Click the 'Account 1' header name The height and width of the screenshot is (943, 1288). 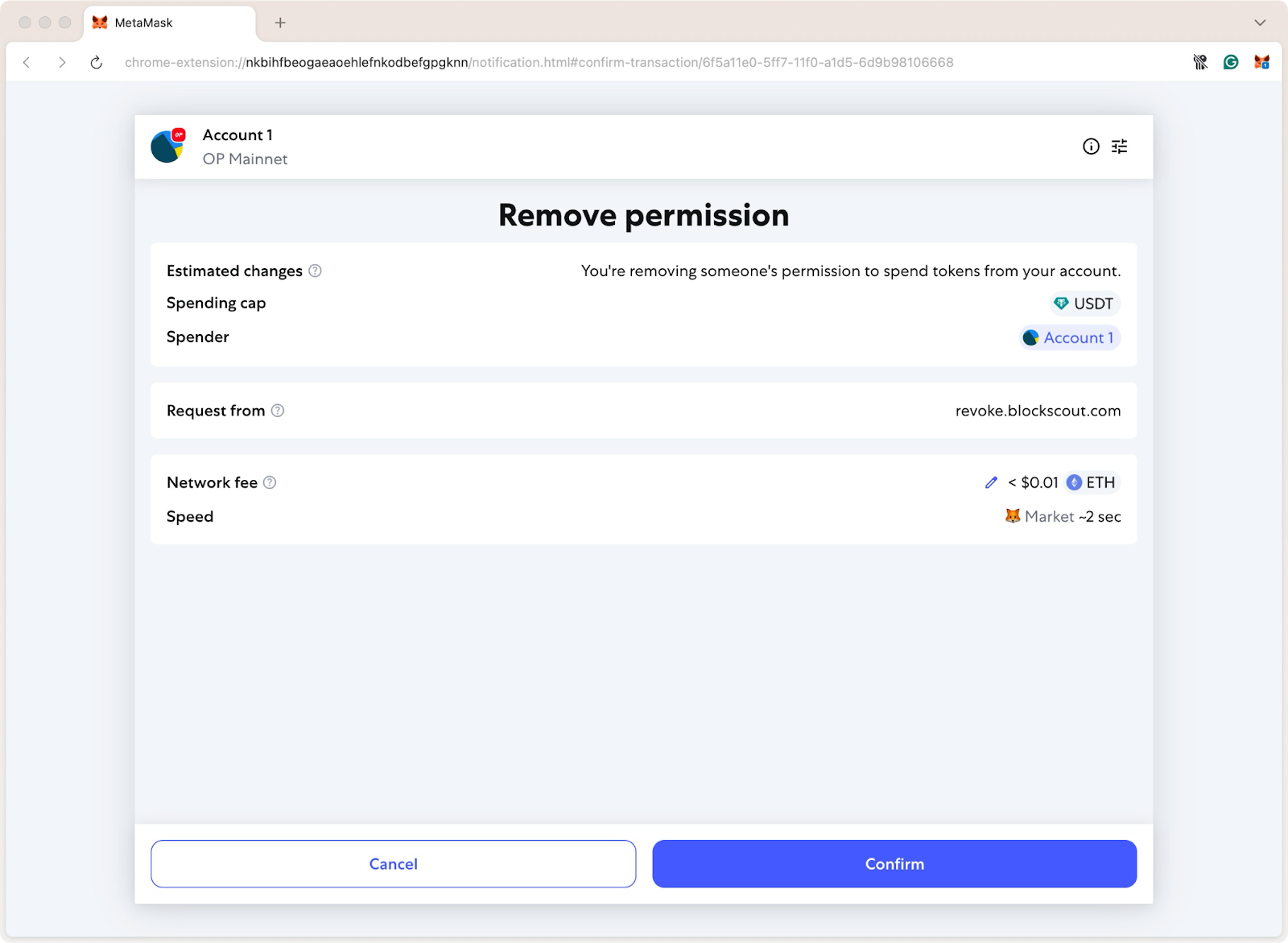237,134
